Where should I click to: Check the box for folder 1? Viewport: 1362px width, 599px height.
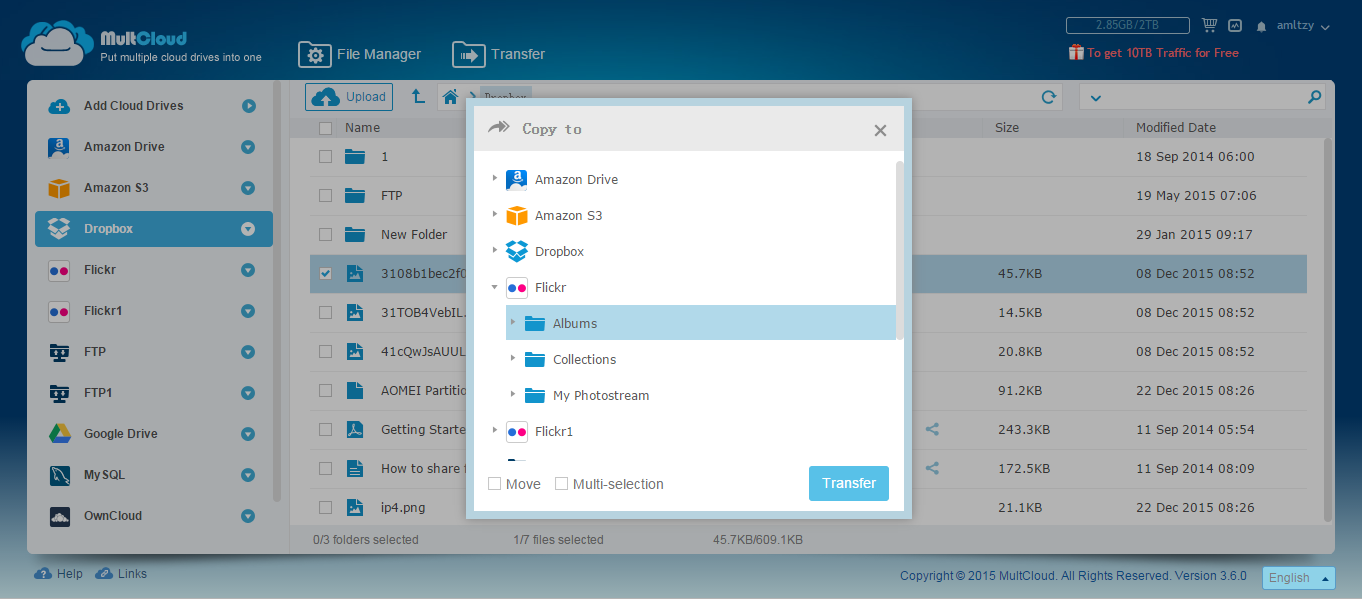point(325,156)
